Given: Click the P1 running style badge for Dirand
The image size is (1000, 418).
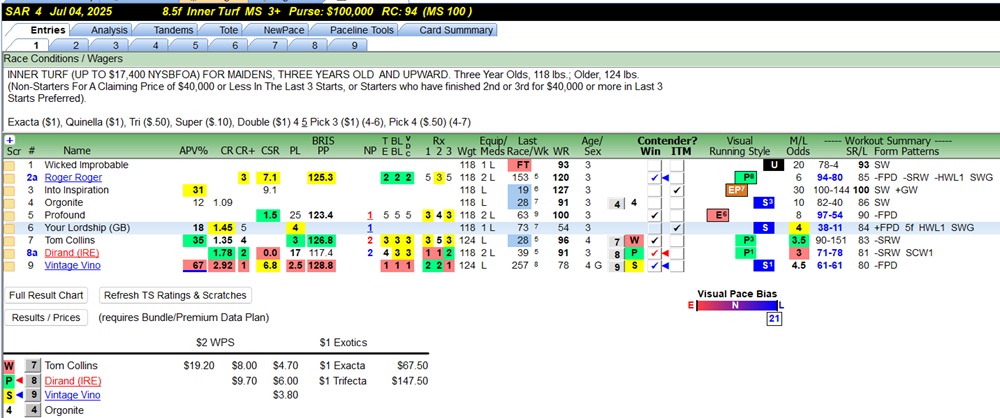Looking at the screenshot, I should pos(746,253).
